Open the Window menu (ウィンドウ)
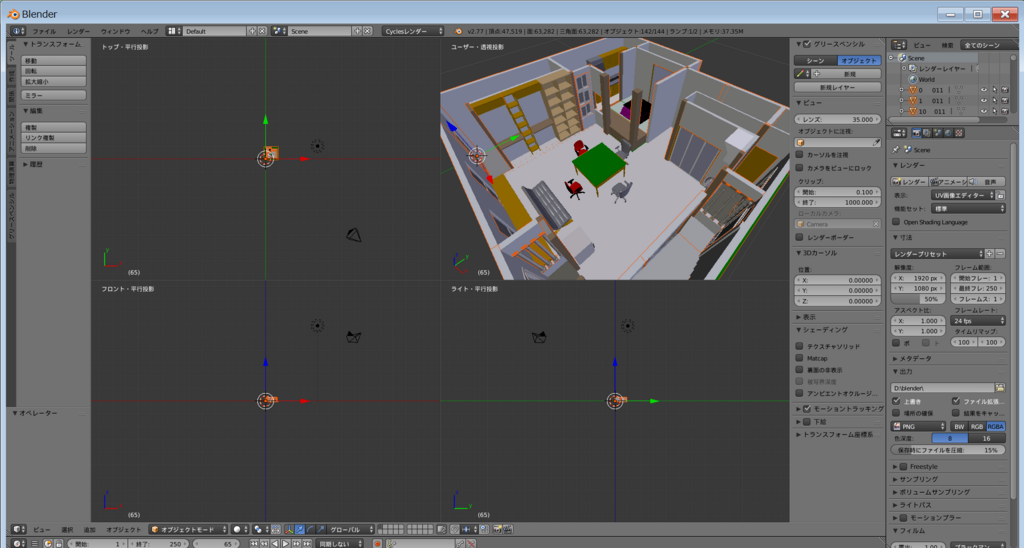Viewport: 1024px width, 548px height. [x=116, y=31]
